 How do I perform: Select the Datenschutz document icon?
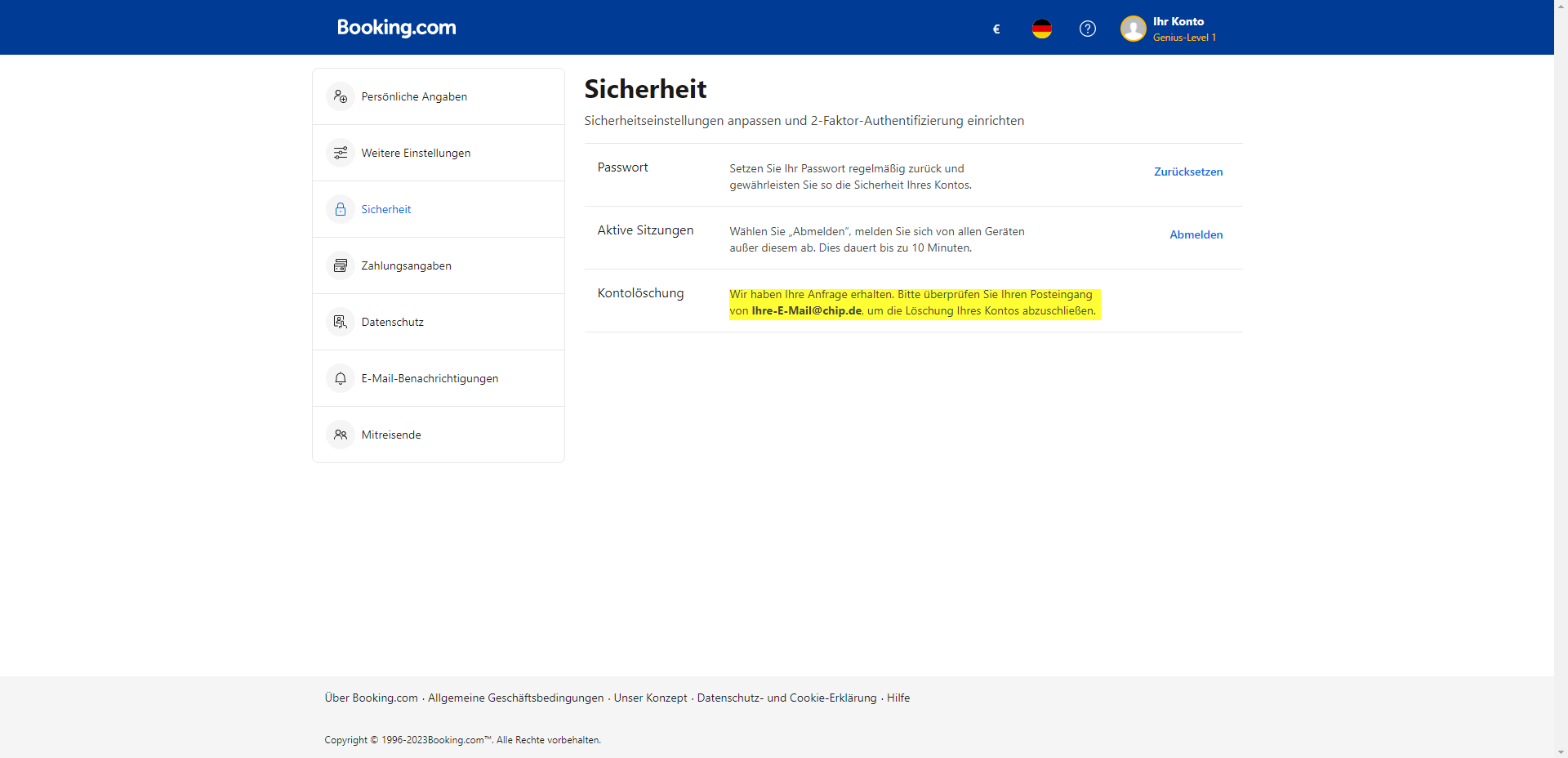(340, 321)
